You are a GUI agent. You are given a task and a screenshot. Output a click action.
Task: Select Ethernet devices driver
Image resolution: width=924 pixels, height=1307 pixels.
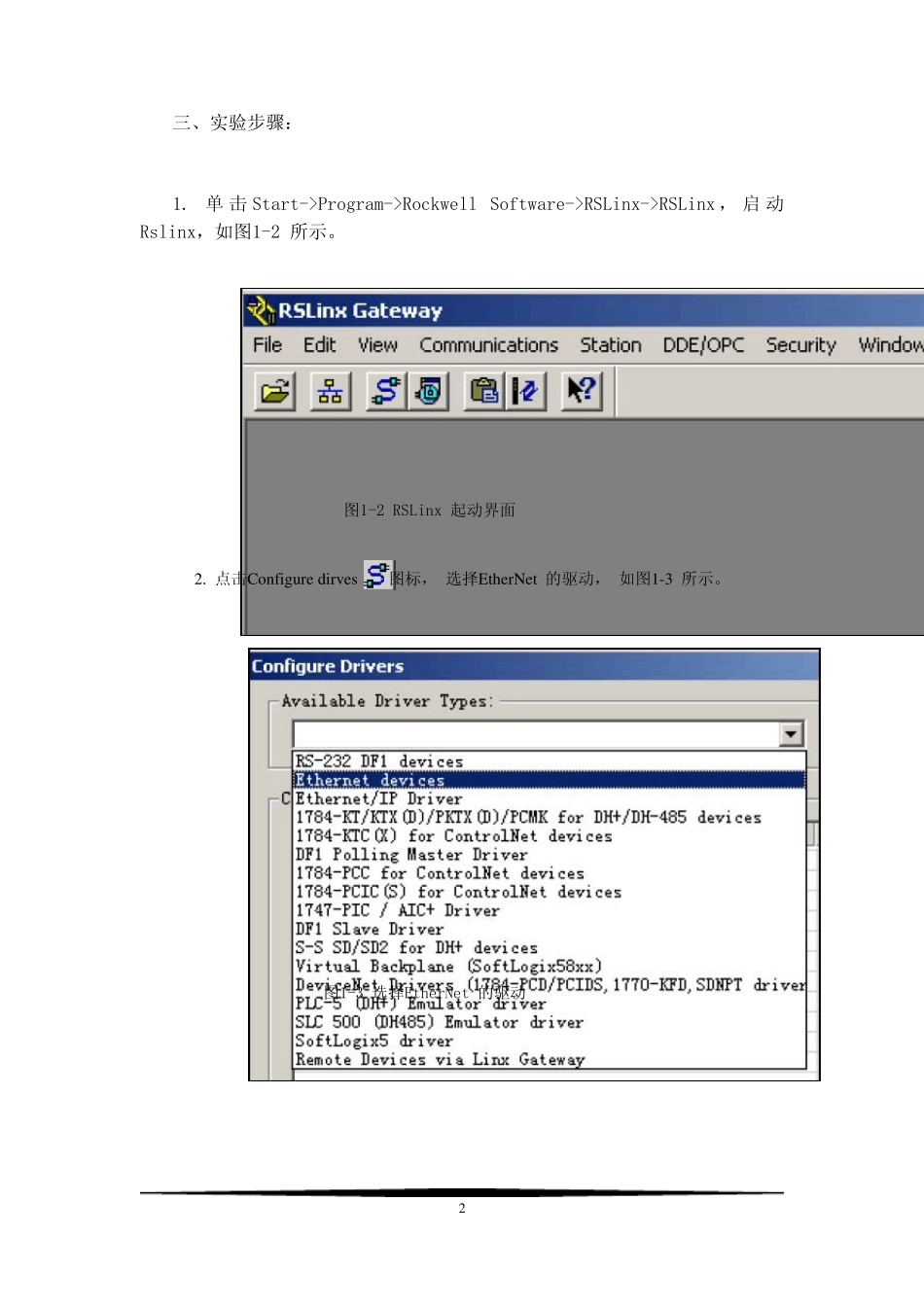pos(550,780)
